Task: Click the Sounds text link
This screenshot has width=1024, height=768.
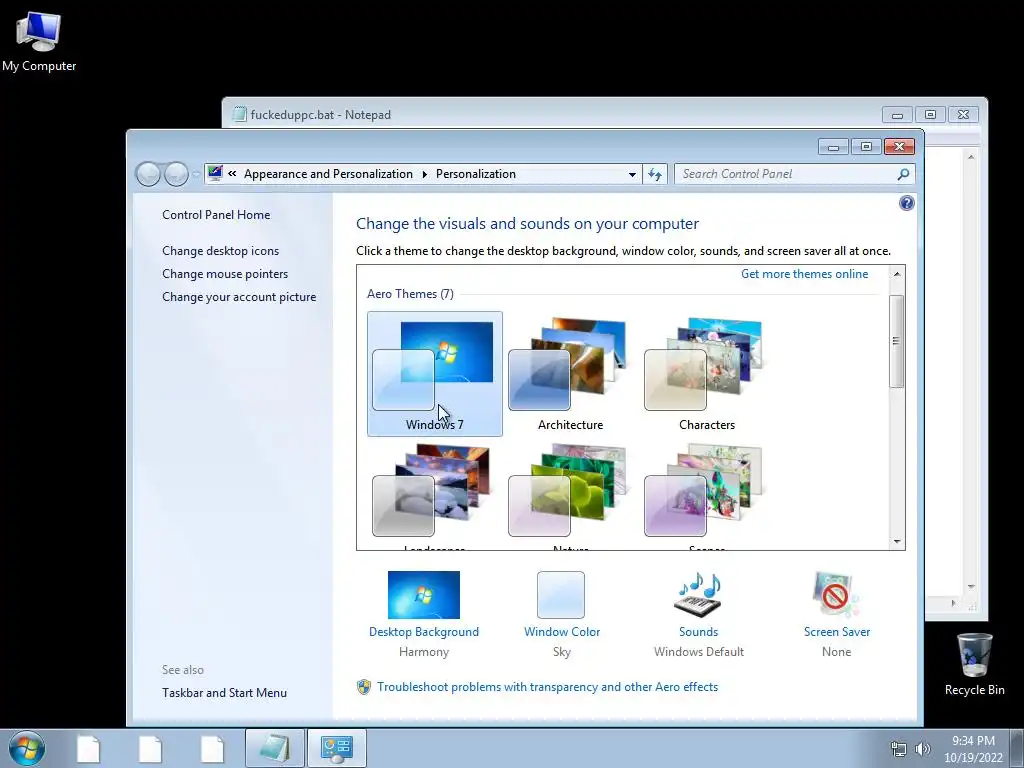Action: click(x=699, y=632)
